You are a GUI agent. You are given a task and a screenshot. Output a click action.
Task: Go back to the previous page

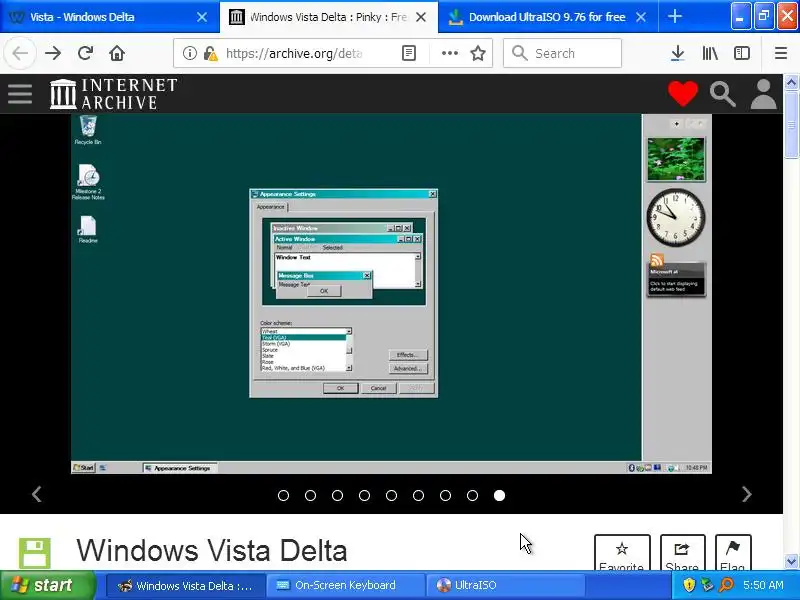tap(20, 53)
